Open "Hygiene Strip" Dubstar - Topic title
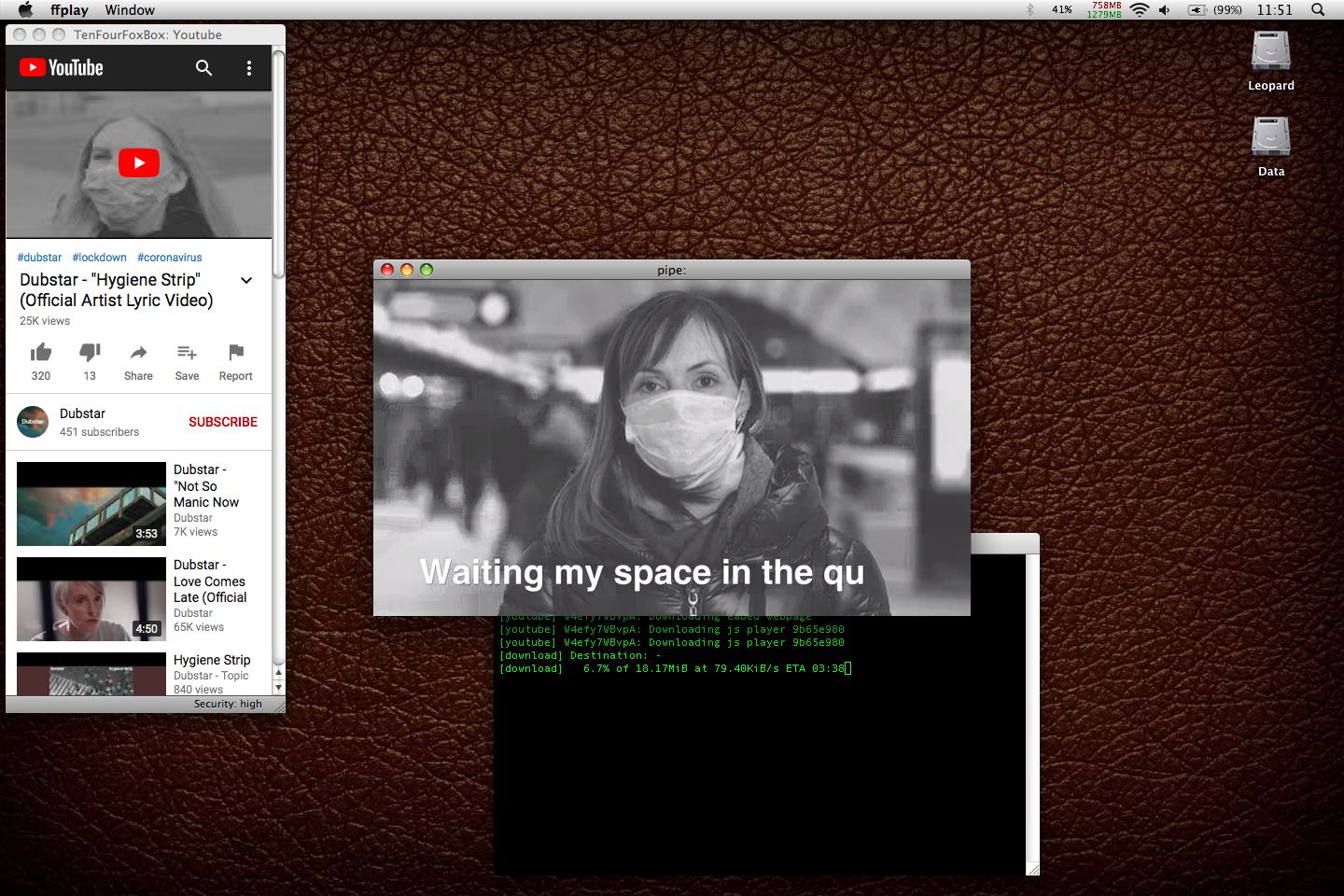This screenshot has width=1344, height=896. coord(212,660)
